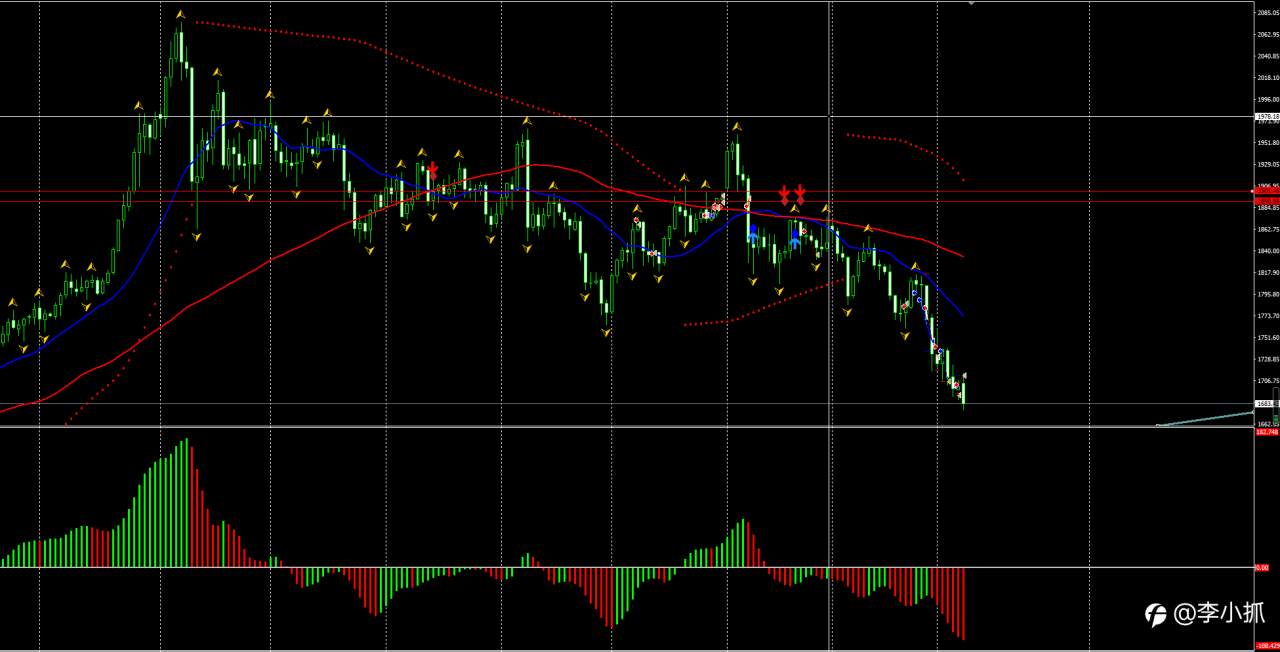
Task: Click the 1817.90 price axis label
Action: click(x=1268, y=272)
